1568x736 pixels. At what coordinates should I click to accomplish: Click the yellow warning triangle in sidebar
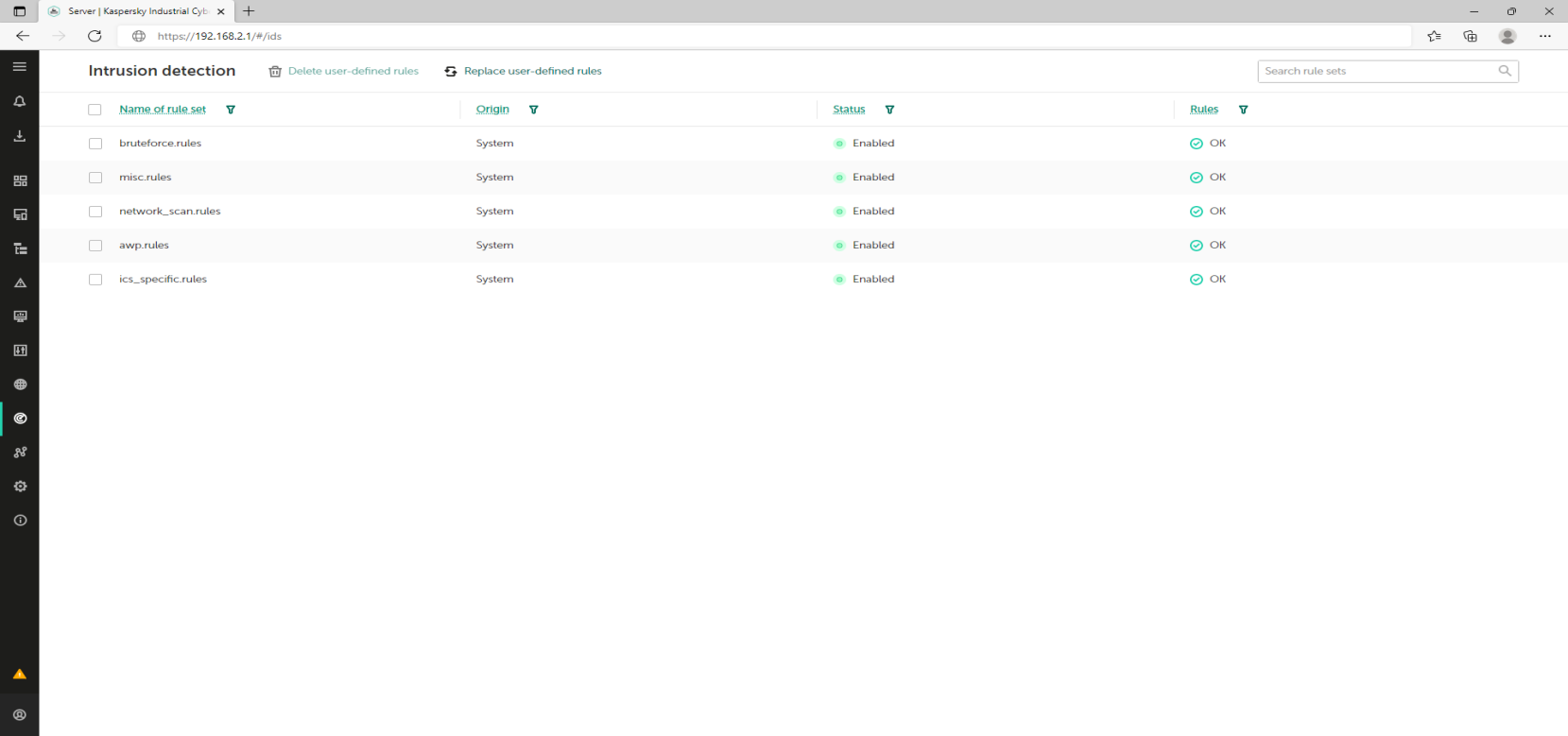click(x=19, y=675)
